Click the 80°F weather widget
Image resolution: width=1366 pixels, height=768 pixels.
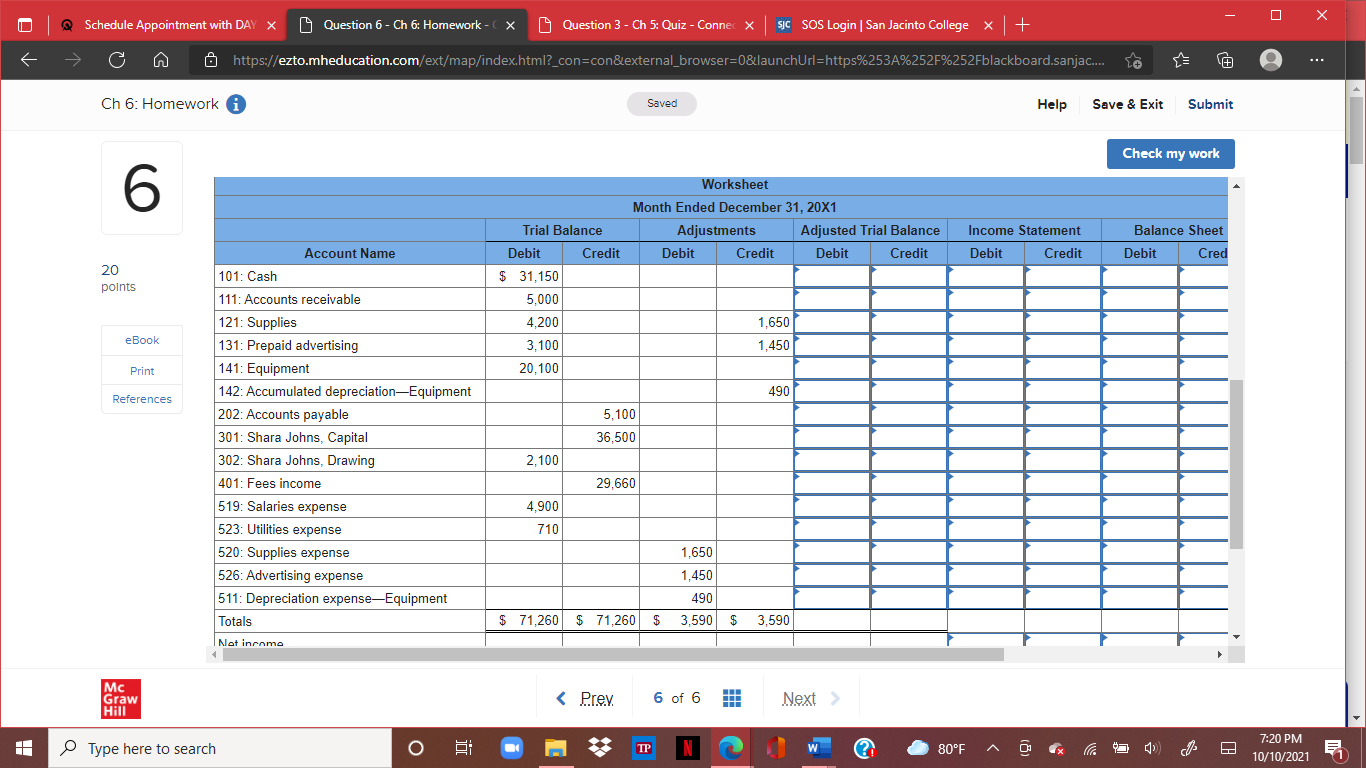click(x=937, y=749)
